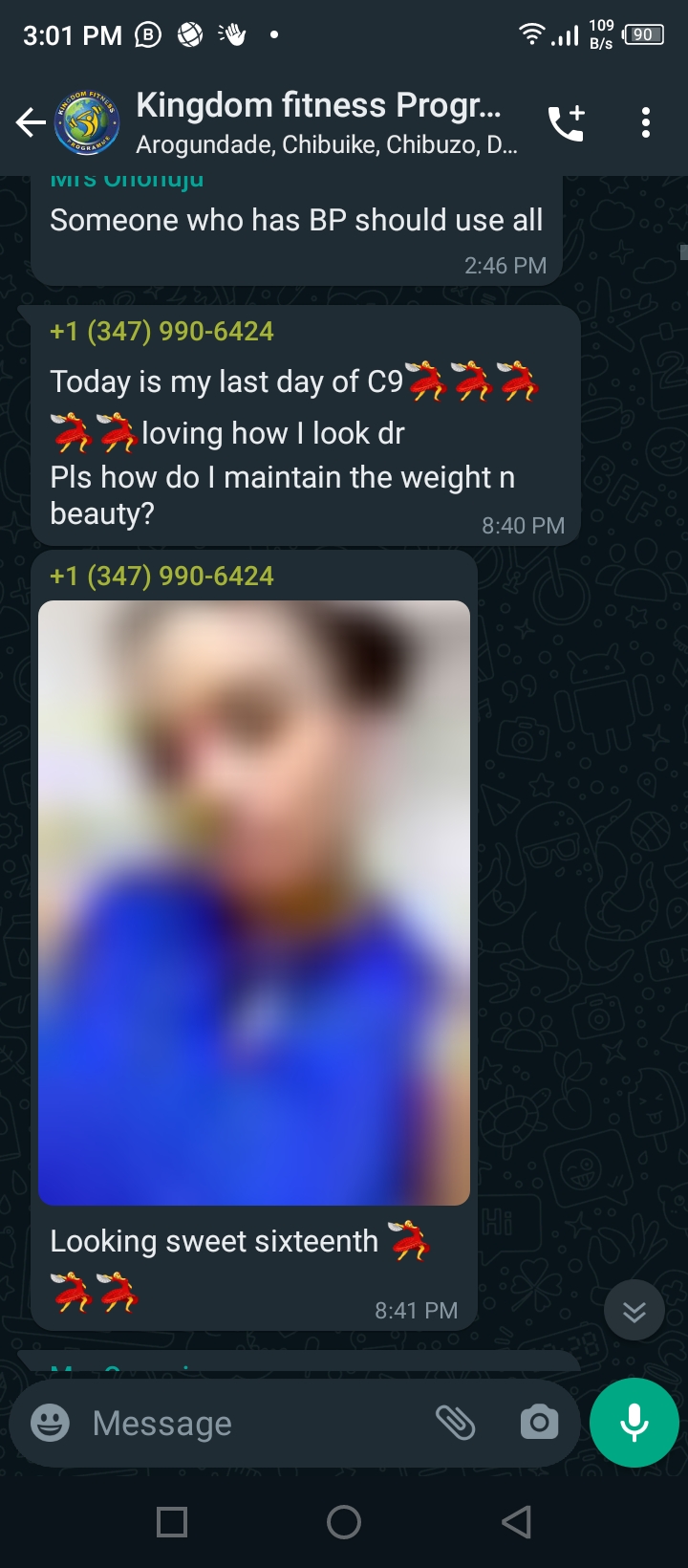Tap sender number above C9 message
This screenshot has height=1568, width=688.
pos(161,331)
